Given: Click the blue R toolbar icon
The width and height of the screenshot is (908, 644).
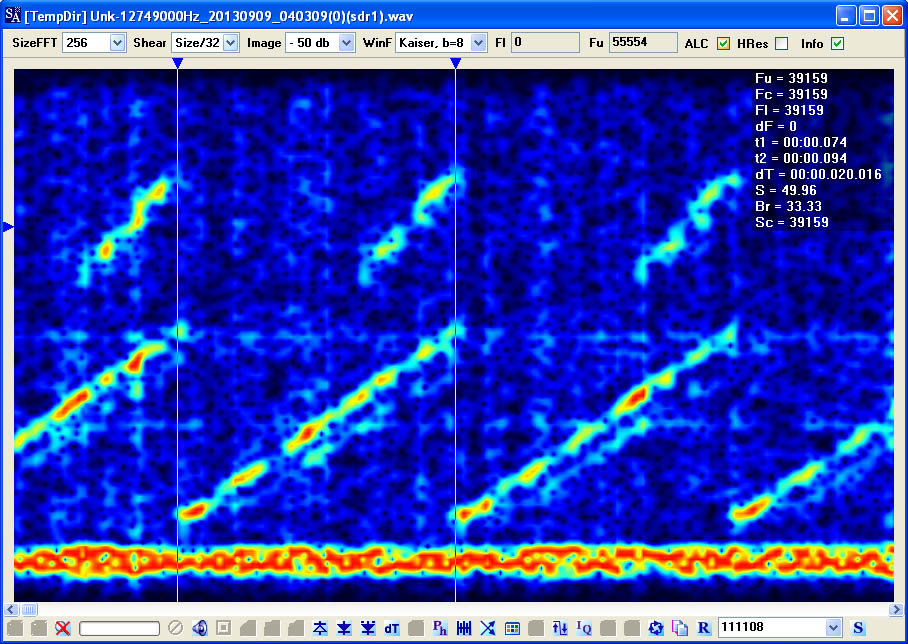Looking at the screenshot, I should (704, 628).
